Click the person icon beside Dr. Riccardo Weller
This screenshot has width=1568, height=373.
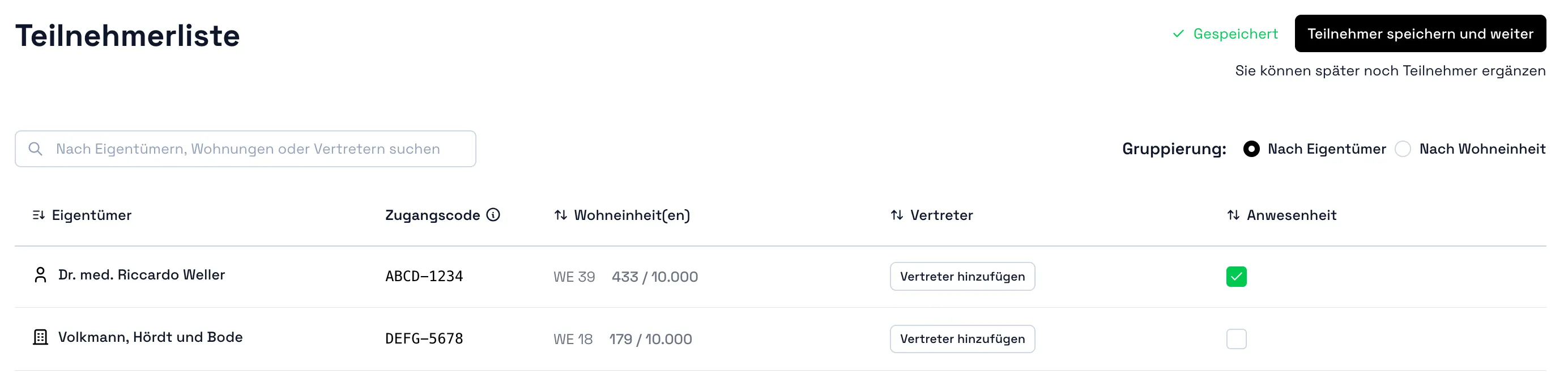tap(40, 275)
